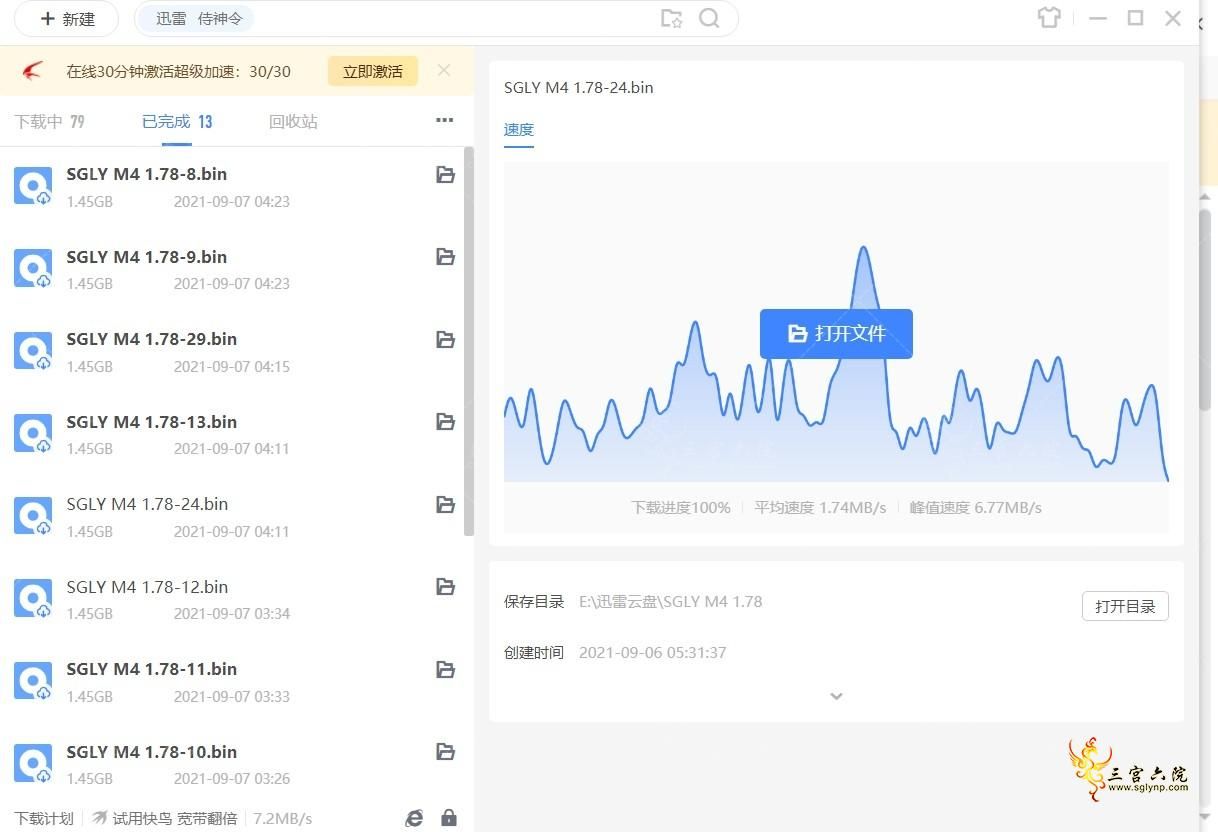Click the 峰值速度 6.77MB/s text
This screenshot has width=1218, height=832.
click(x=976, y=508)
